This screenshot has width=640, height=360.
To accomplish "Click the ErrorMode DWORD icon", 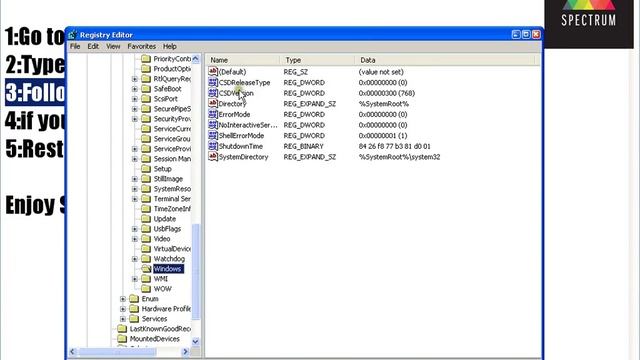I will 213,114.
